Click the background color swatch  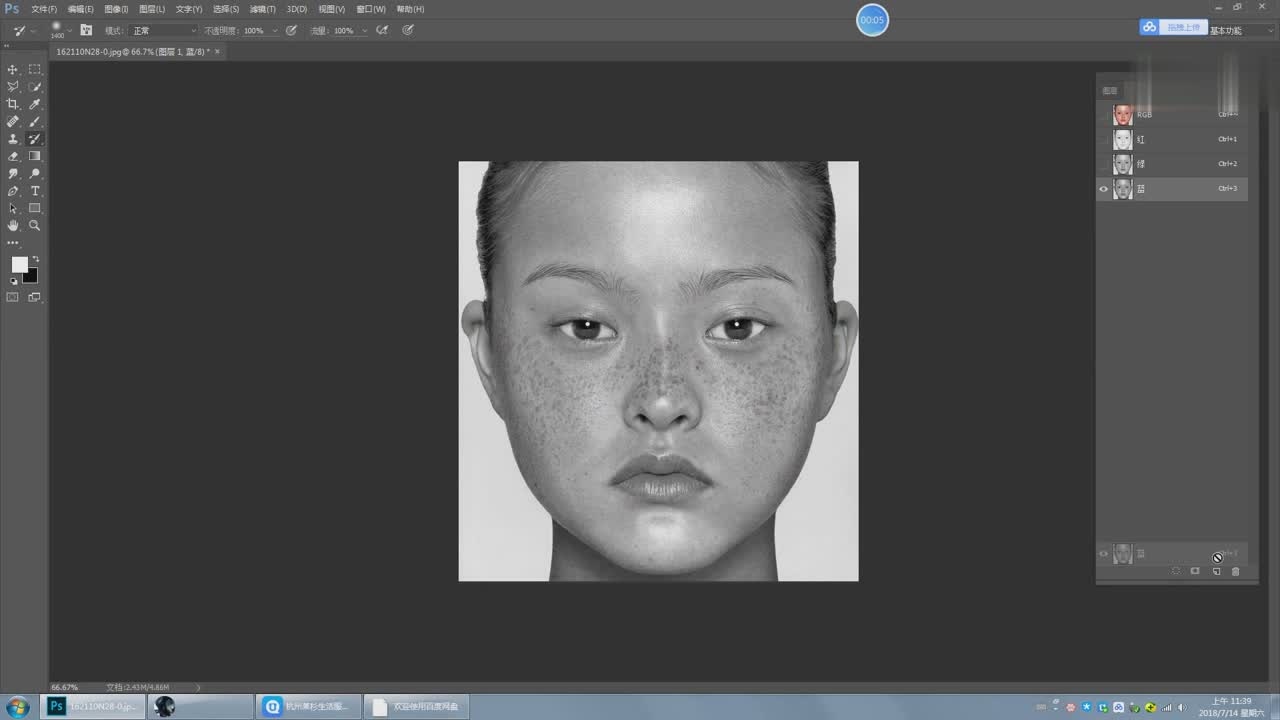pos(31,276)
